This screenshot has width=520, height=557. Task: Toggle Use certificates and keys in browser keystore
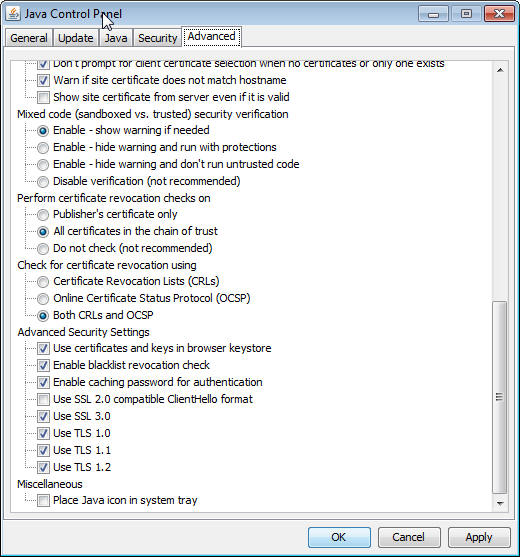pyautogui.click(x=43, y=348)
